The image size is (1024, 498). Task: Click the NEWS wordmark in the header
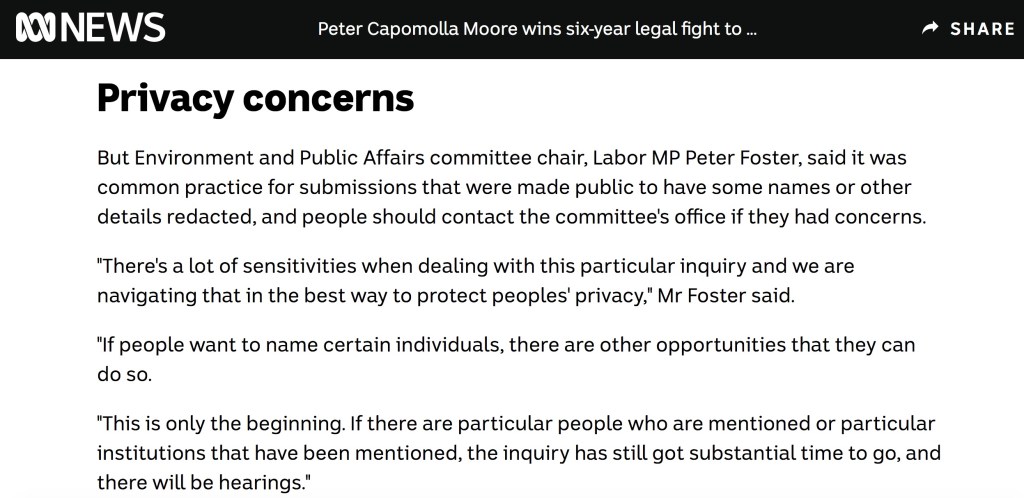click(112, 28)
